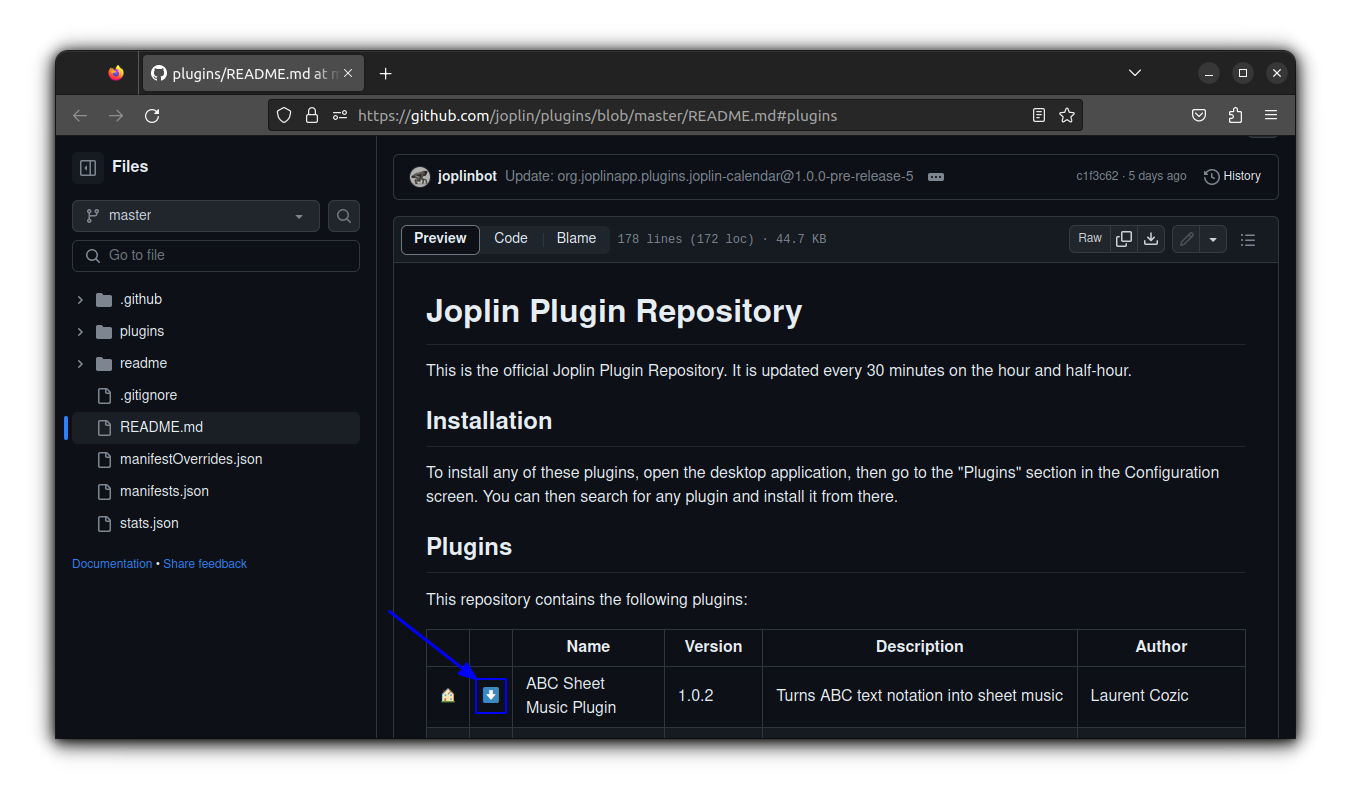The height and width of the screenshot is (799, 1351).
Task: View site security padlock details
Action: 312,115
